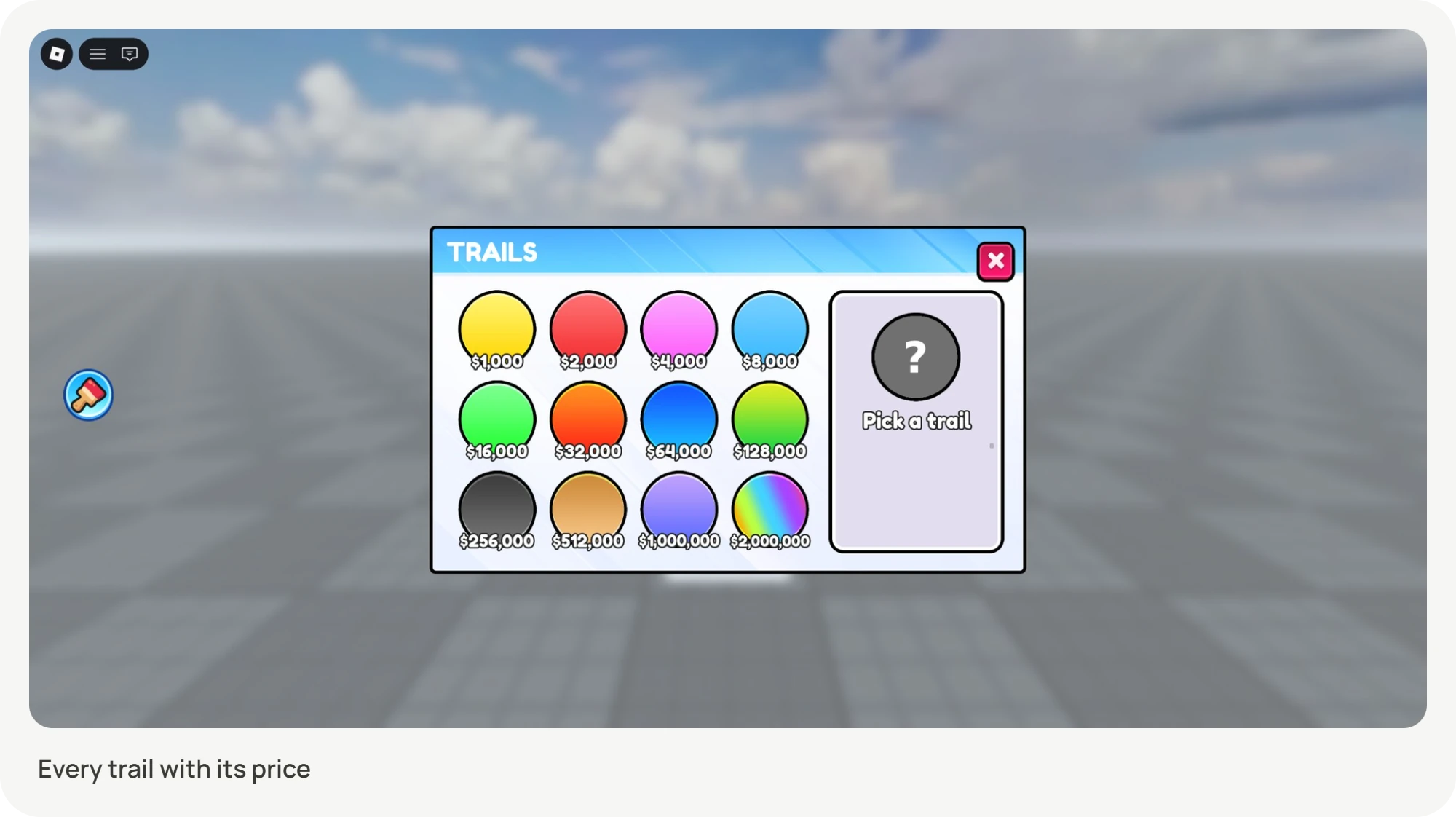Image resolution: width=1456 pixels, height=817 pixels.
Task: Click the TRAILS window title
Action: [492, 253]
